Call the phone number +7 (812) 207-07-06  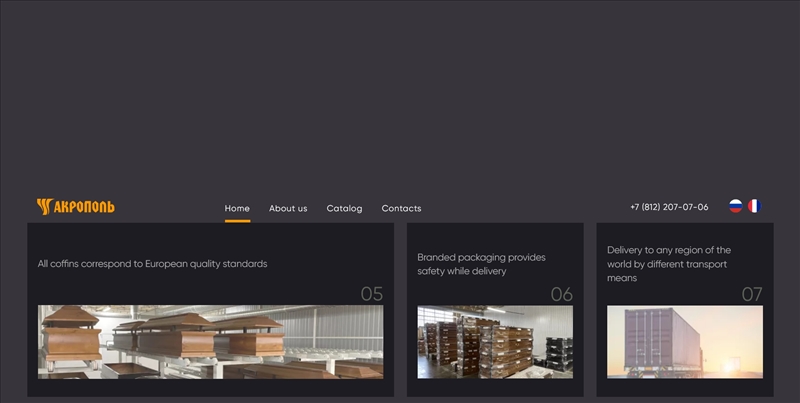pos(669,207)
